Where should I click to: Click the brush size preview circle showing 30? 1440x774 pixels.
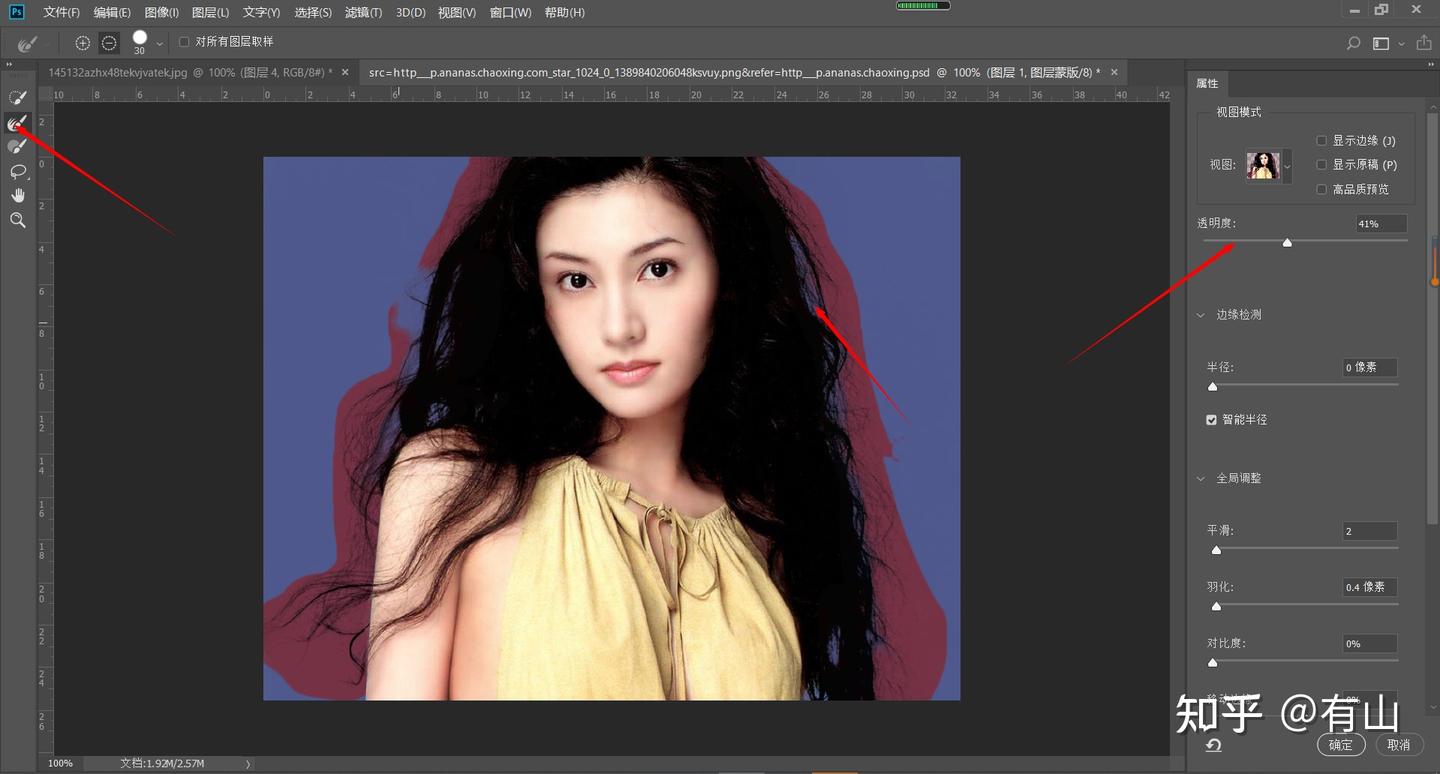click(x=139, y=38)
